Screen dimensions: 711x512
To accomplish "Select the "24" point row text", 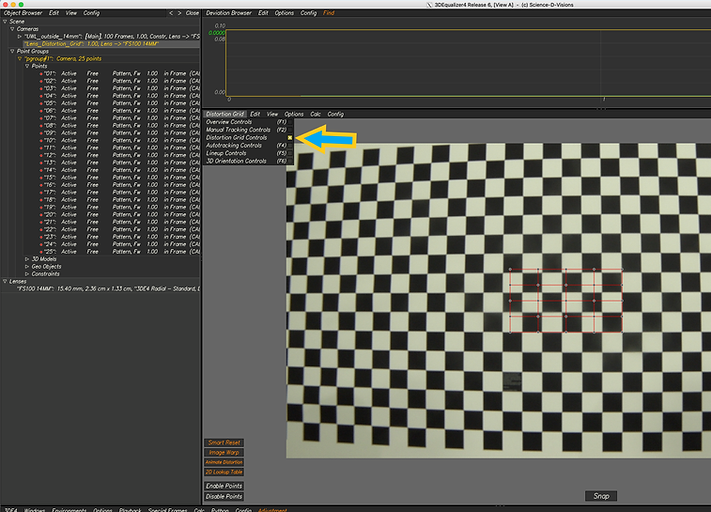I will pos(120,244).
